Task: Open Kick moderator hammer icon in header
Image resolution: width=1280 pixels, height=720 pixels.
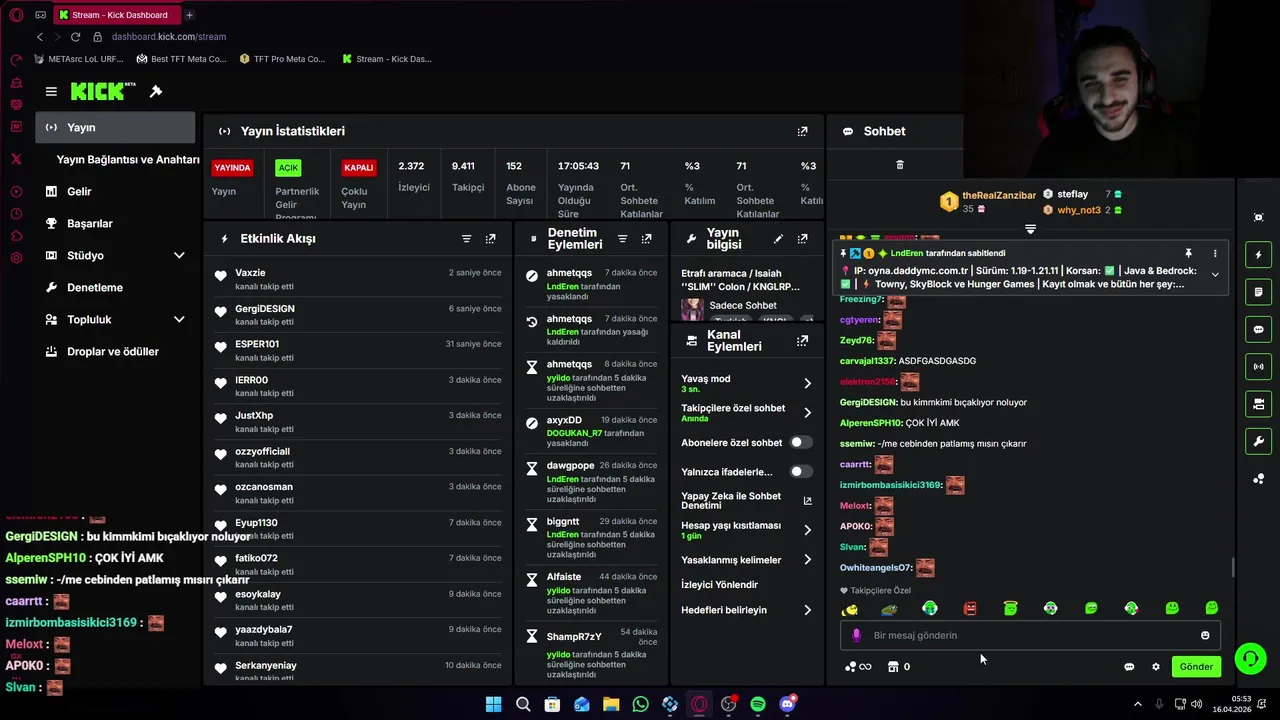Action: click(x=156, y=91)
